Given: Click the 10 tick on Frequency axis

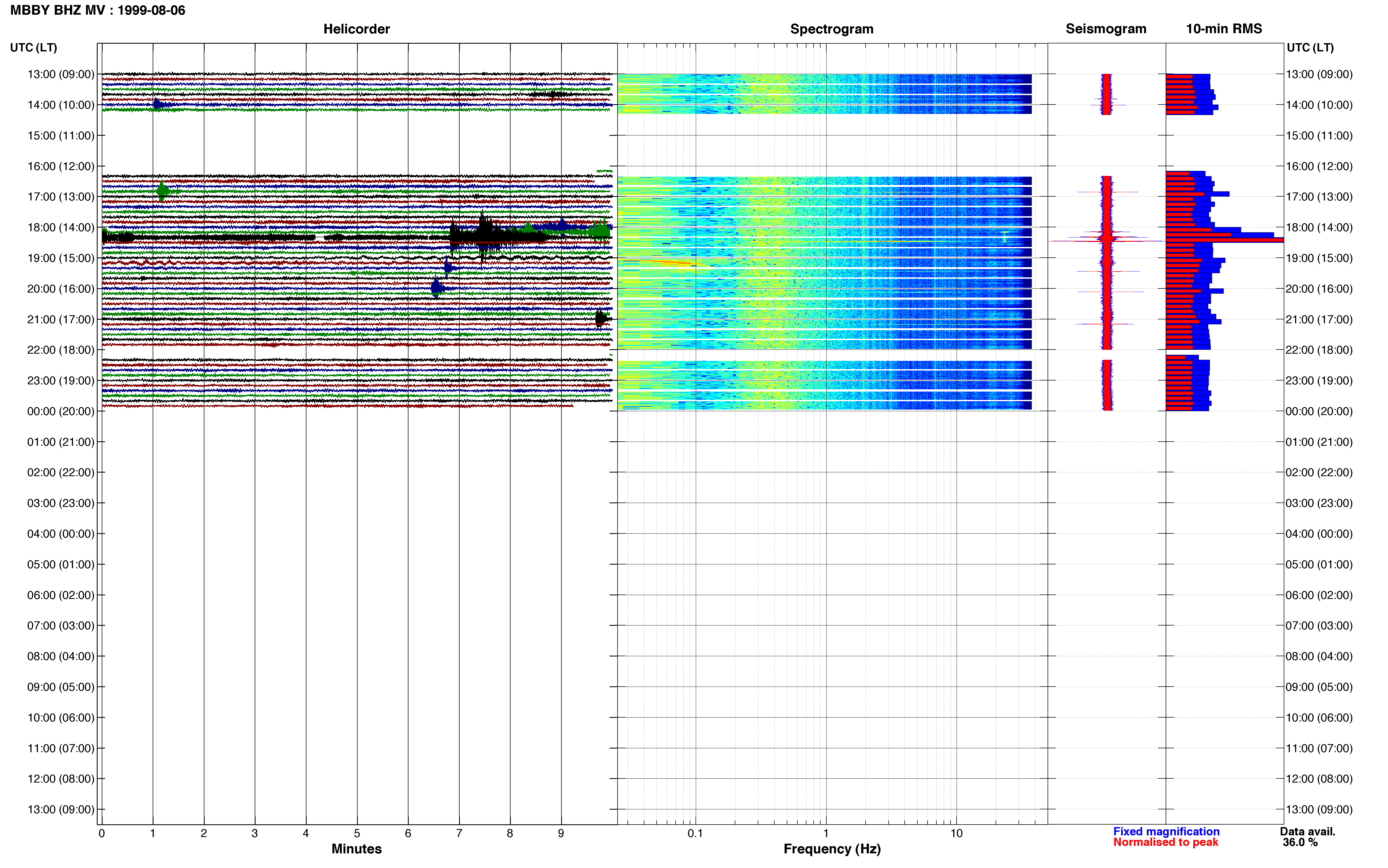Looking at the screenshot, I should (956, 833).
